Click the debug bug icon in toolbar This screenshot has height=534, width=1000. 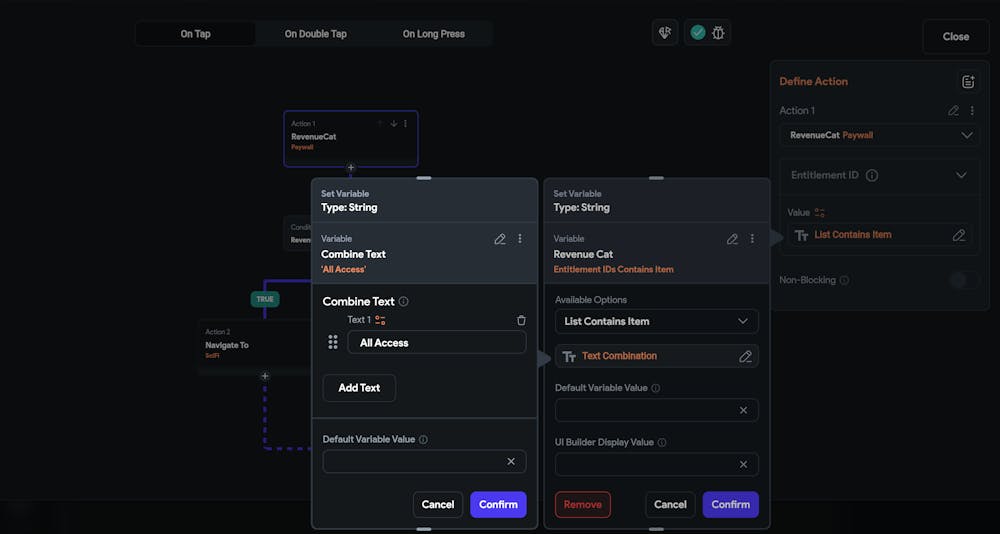coord(719,33)
